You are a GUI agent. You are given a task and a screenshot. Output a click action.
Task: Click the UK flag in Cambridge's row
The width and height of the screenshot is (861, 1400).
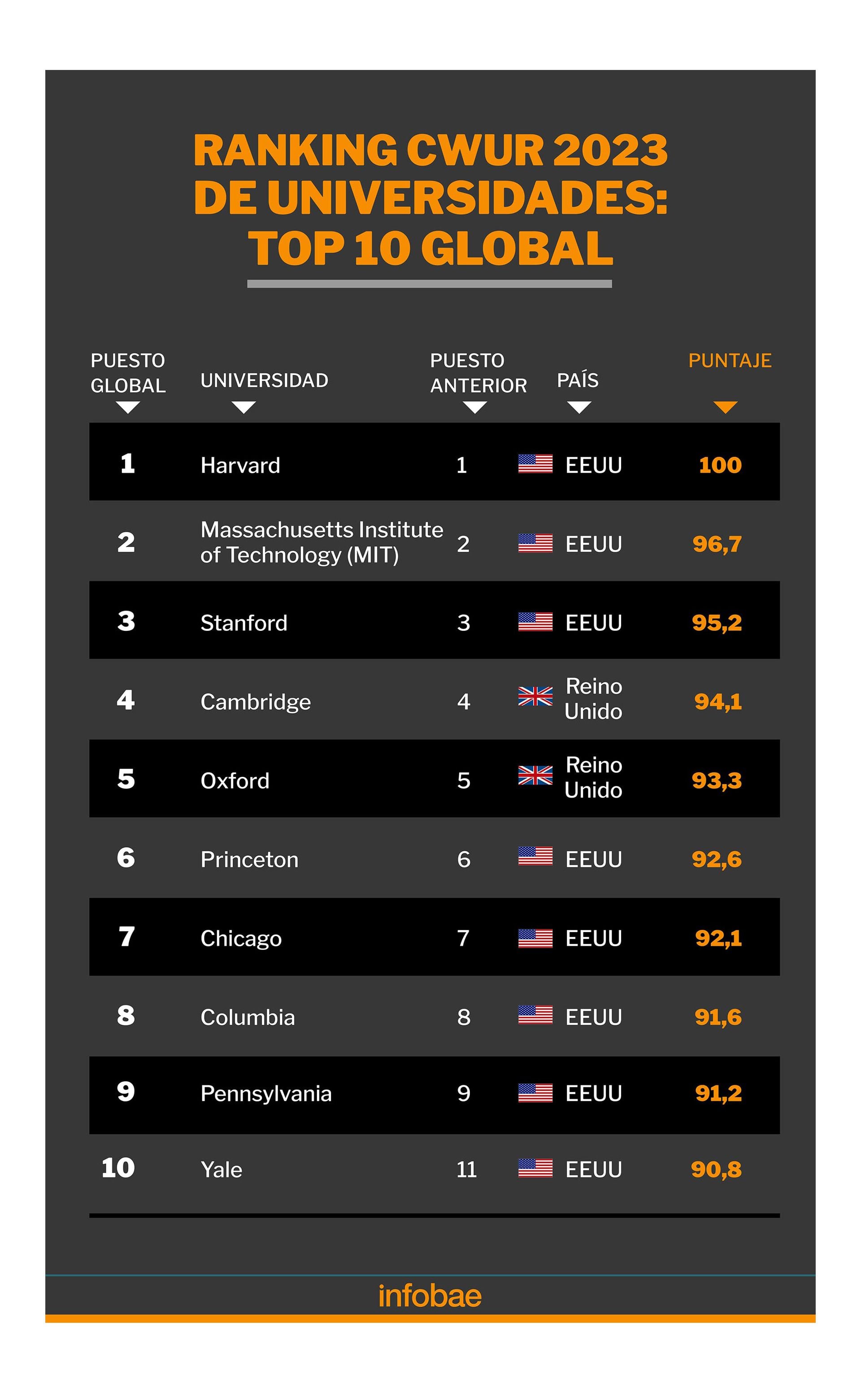[535, 696]
